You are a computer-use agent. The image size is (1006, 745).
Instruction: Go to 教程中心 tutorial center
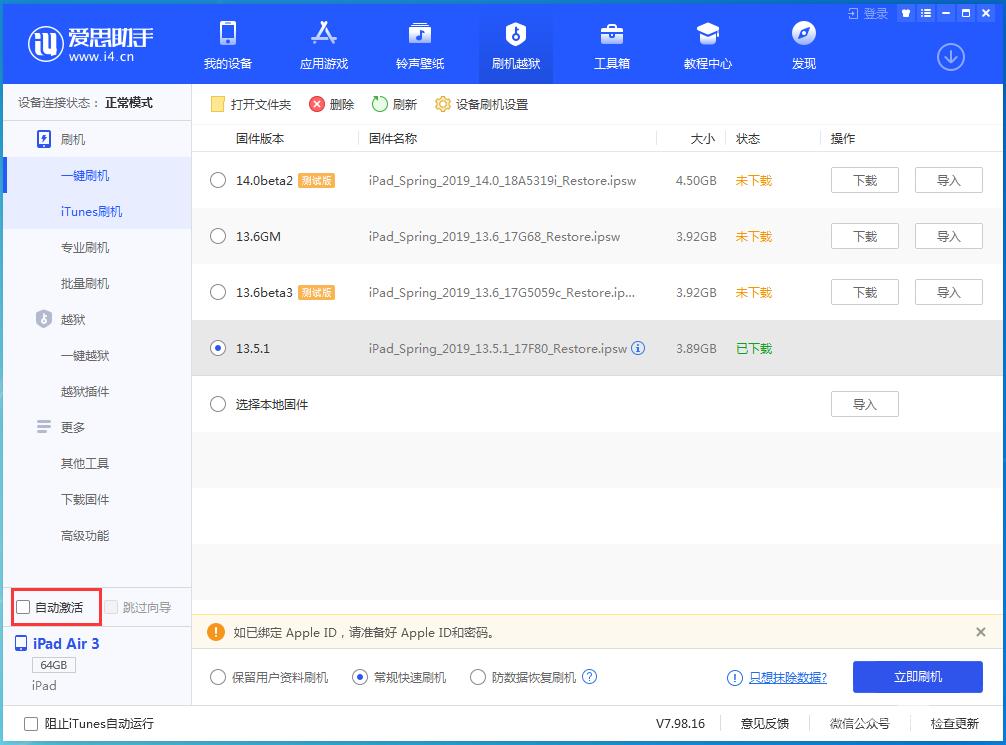coord(706,45)
